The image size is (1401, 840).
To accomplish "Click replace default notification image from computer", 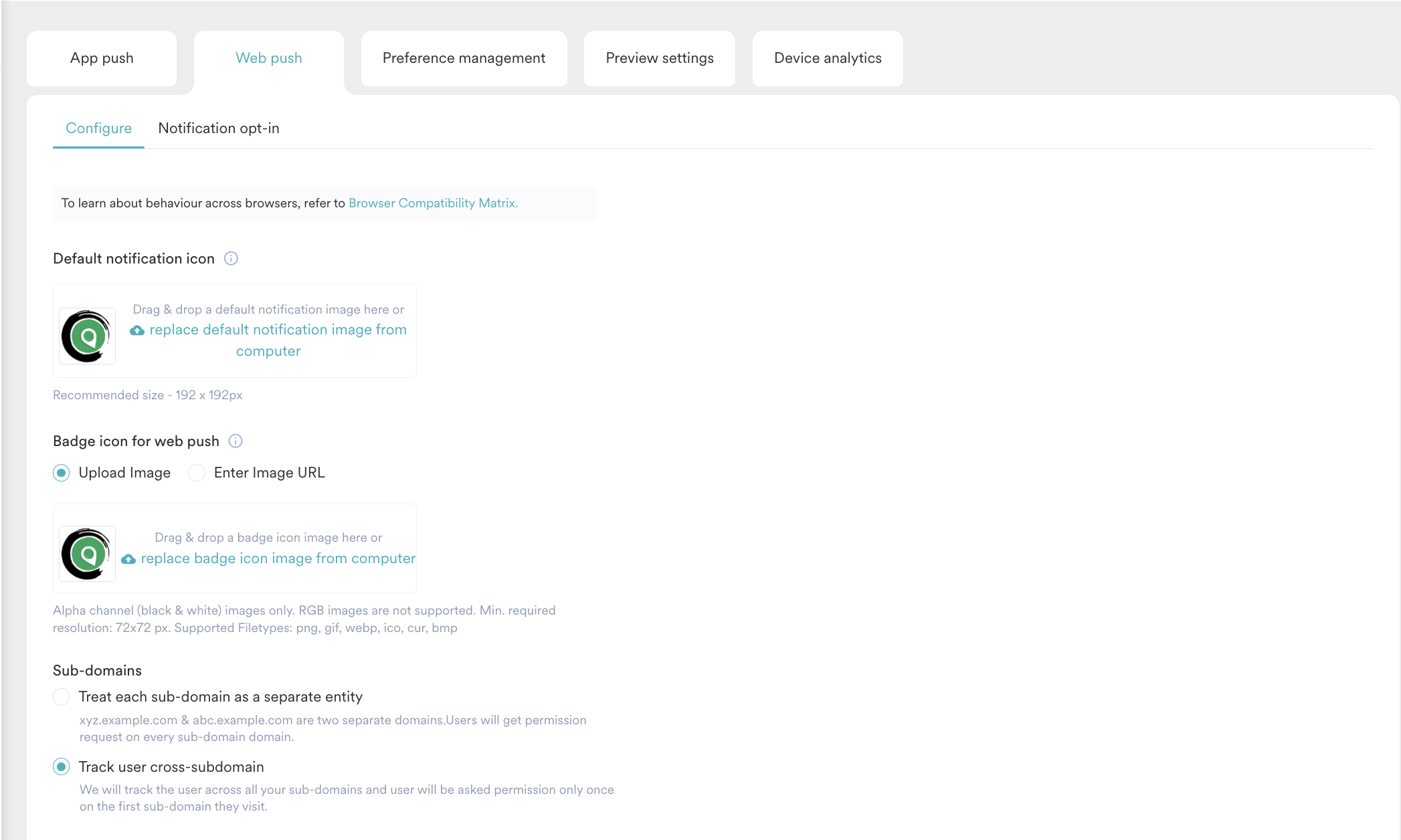I will point(278,330).
